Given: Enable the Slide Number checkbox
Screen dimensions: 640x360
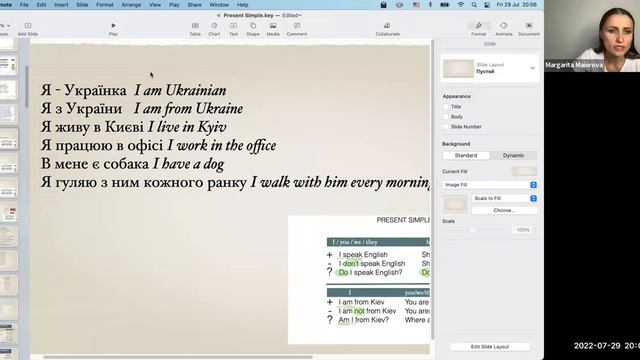Looking at the screenshot, I should point(446,127).
